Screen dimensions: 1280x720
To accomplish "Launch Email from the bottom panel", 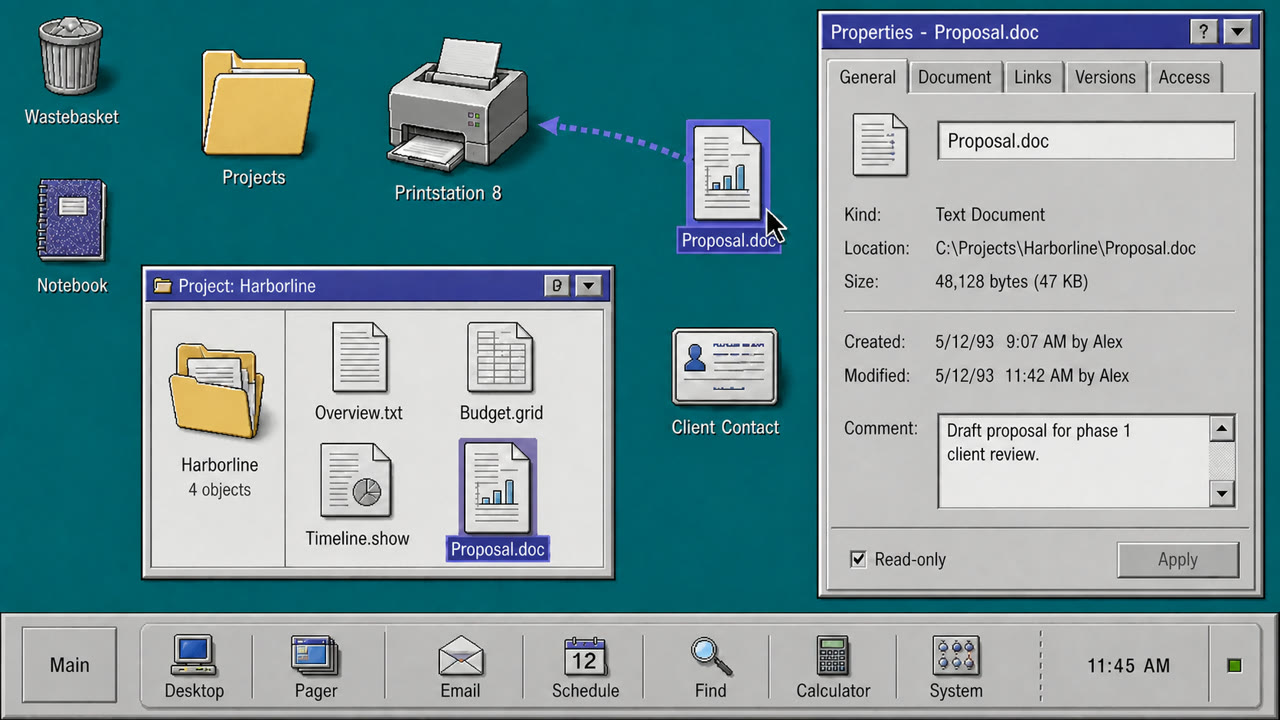I will (x=460, y=666).
